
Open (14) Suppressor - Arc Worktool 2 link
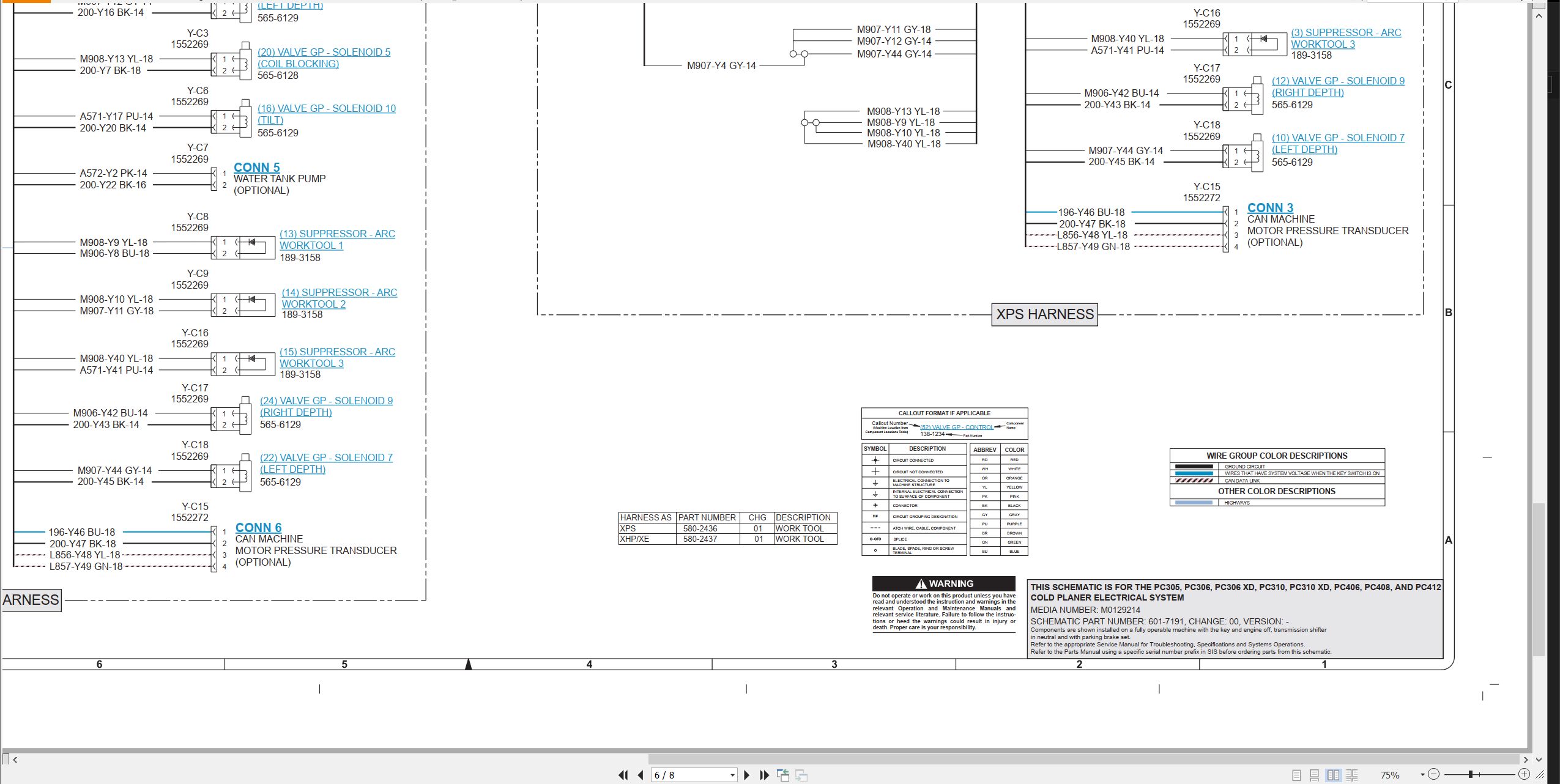pos(339,298)
